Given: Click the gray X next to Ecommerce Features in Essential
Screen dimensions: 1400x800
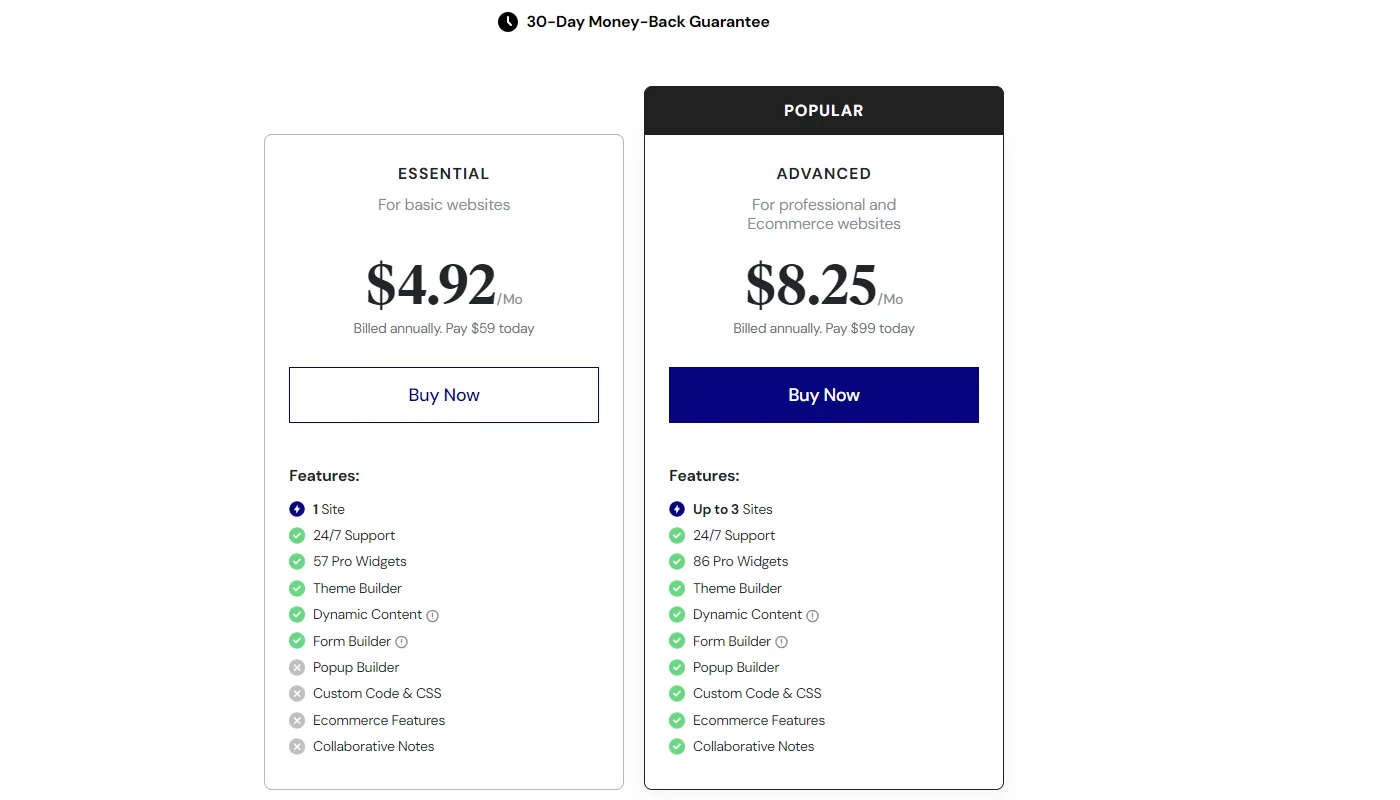Looking at the screenshot, I should (297, 720).
